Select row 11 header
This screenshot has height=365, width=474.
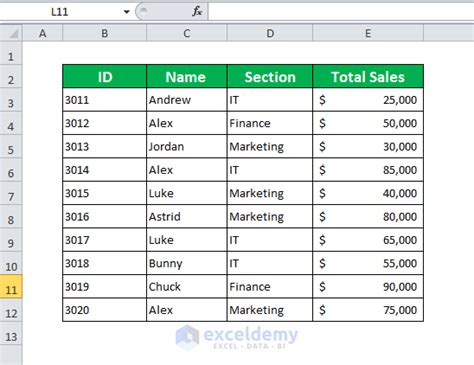11,287
